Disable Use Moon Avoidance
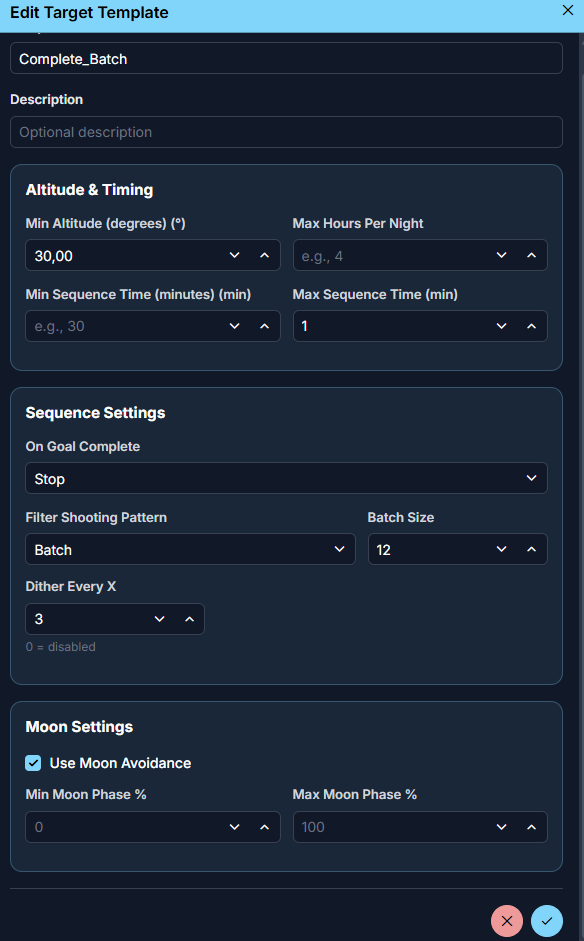Viewport: 584px width, 941px height. 32,762
